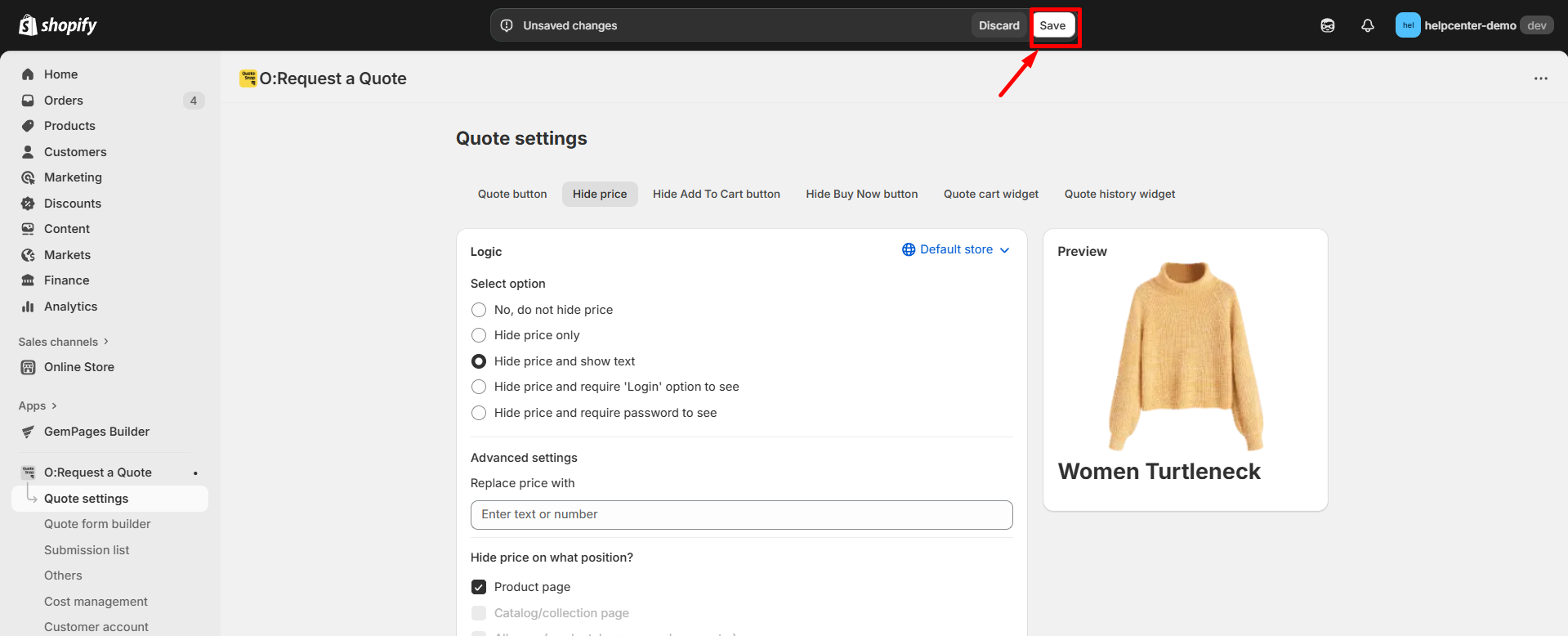Save the unsaved changes
The height and width of the screenshot is (636, 1568).
tap(1052, 25)
